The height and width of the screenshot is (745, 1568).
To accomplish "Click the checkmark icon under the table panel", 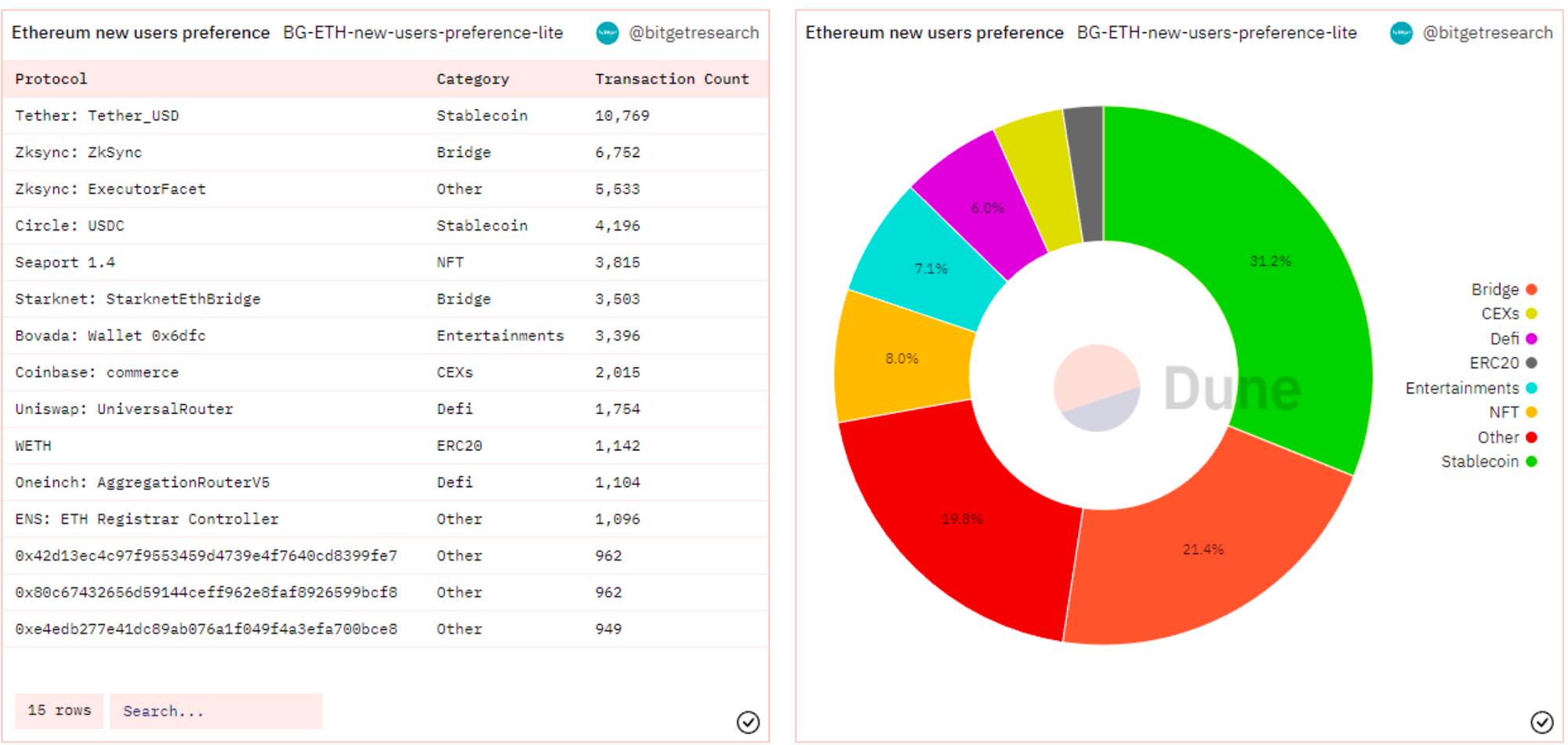I will point(748,722).
